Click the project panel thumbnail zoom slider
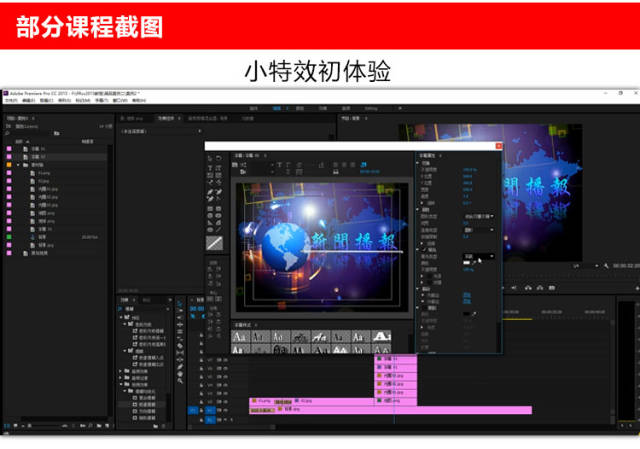640x449 pixels. pyautogui.click(x=46, y=426)
